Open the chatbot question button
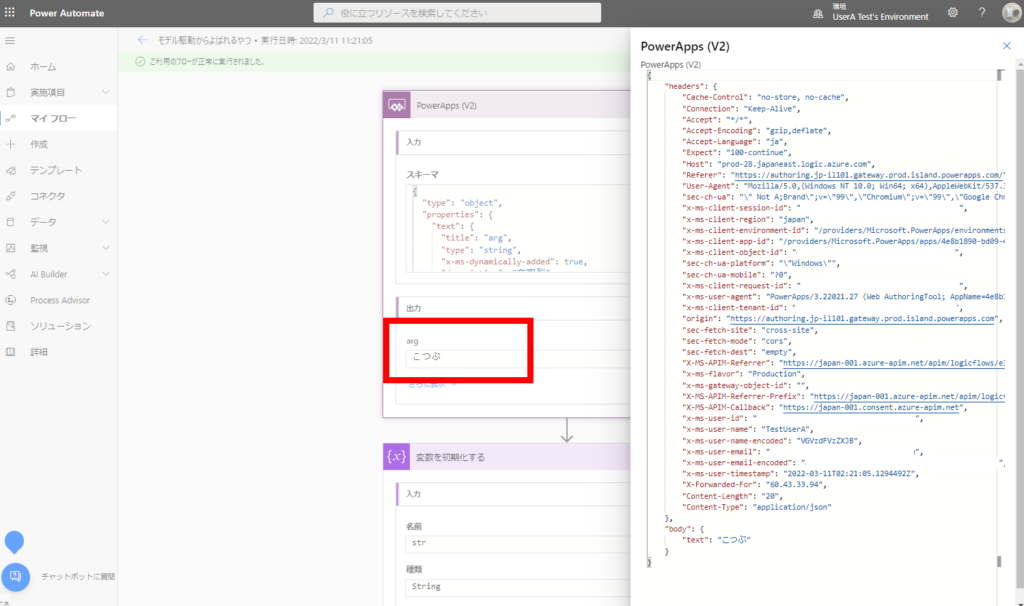Image resolution: width=1024 pixels, height=606 pixels. [16, 577]
